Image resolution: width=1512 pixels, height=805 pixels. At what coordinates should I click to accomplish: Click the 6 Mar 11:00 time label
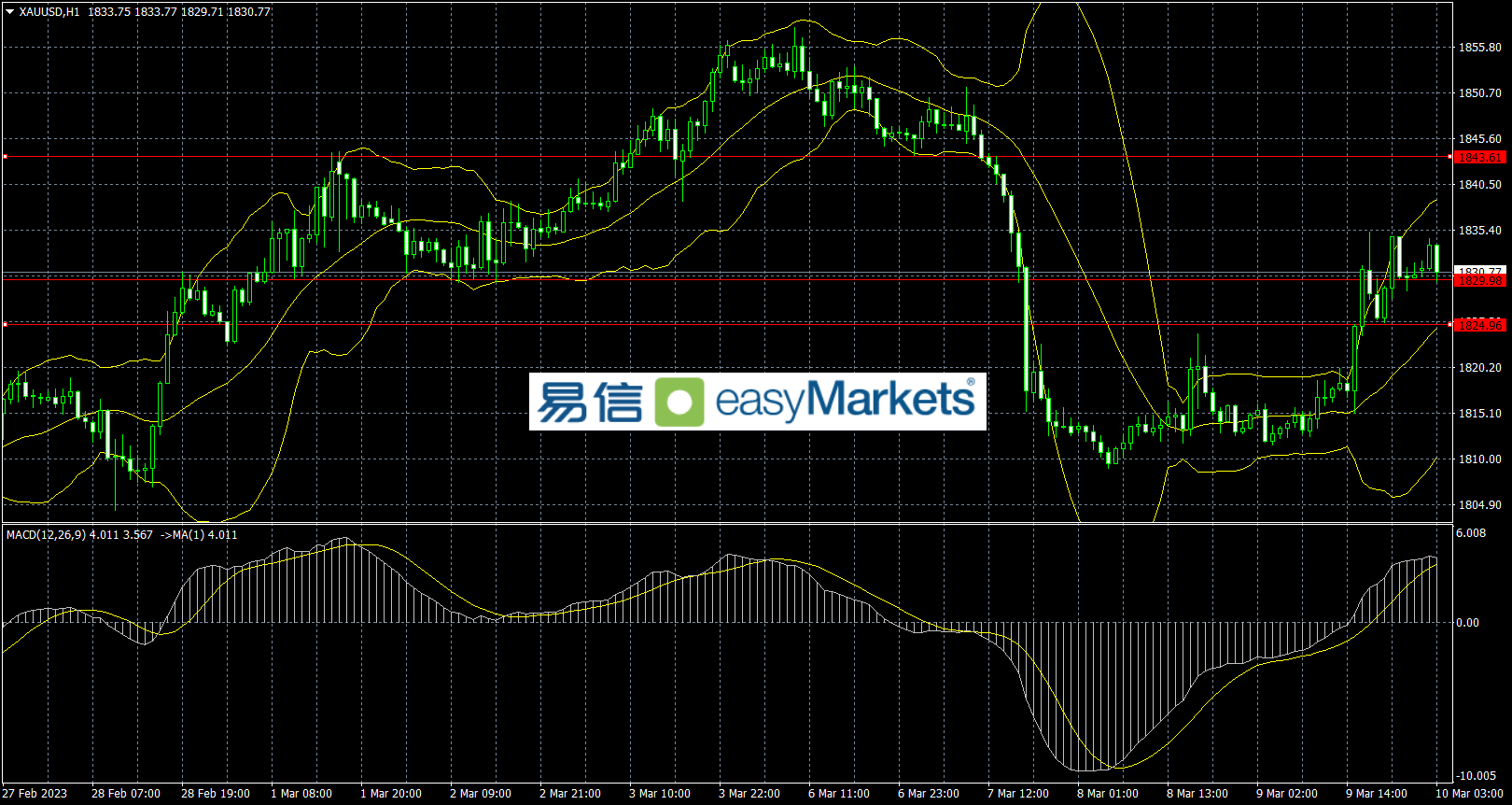pos(839,793)
